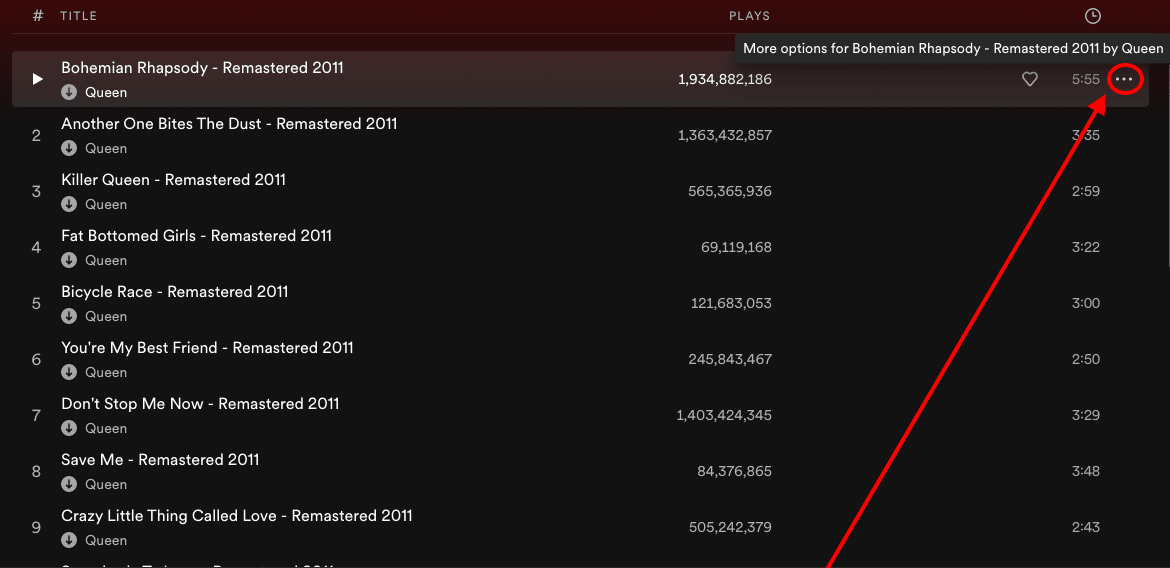Click the downloaded icon under Bicycle Race

(69, 316)
